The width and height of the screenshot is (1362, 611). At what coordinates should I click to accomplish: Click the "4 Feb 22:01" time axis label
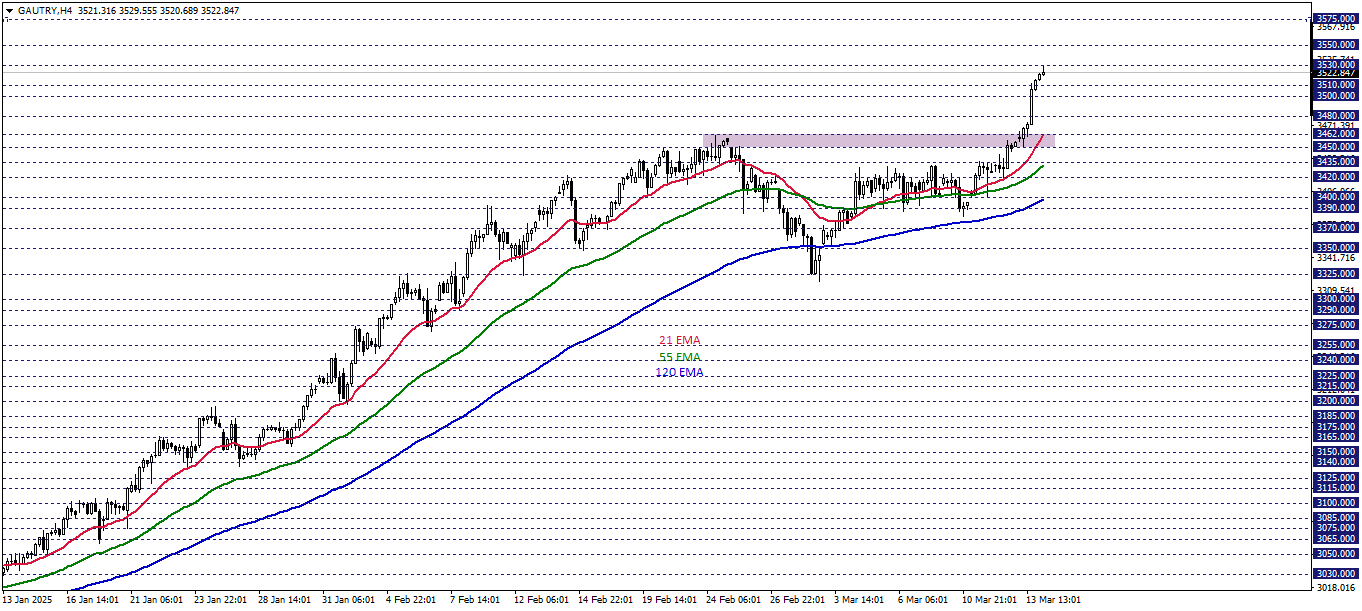pos(412,601)
